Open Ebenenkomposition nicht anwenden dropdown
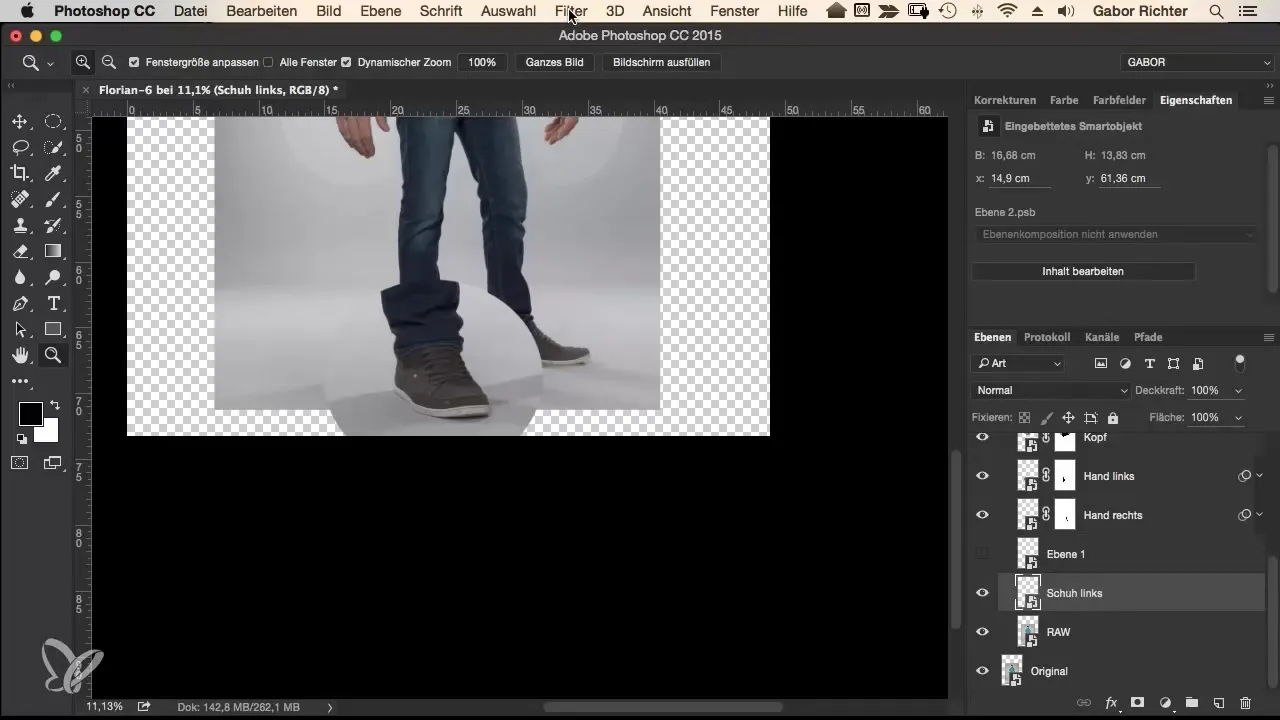The width and height of the screenshot is (1280, 720). [x=1115, y=234]
